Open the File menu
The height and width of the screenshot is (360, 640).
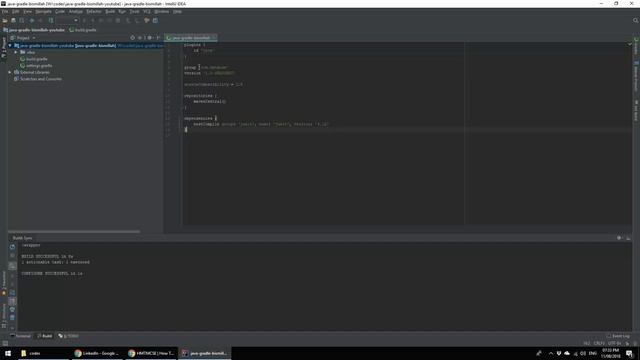[4, 11]
